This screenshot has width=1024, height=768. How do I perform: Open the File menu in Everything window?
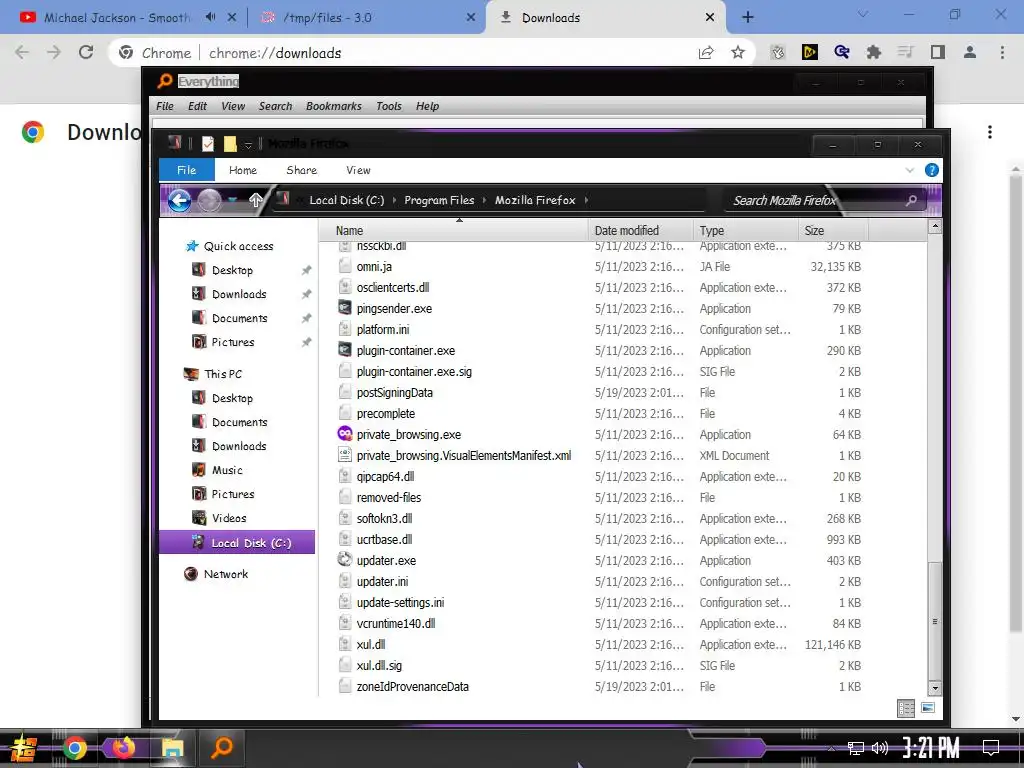click(165, 106)
